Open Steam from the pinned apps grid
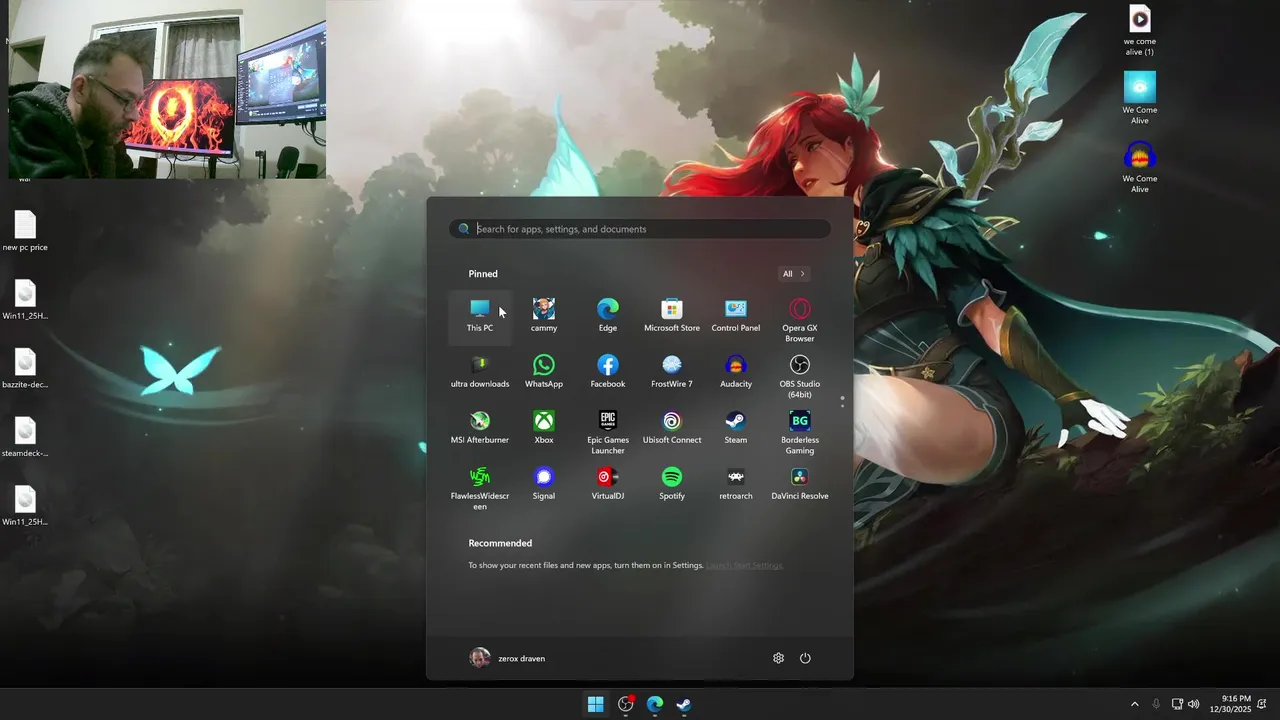The height and width of the screenshot is (720, 1280). coord(736,428)
